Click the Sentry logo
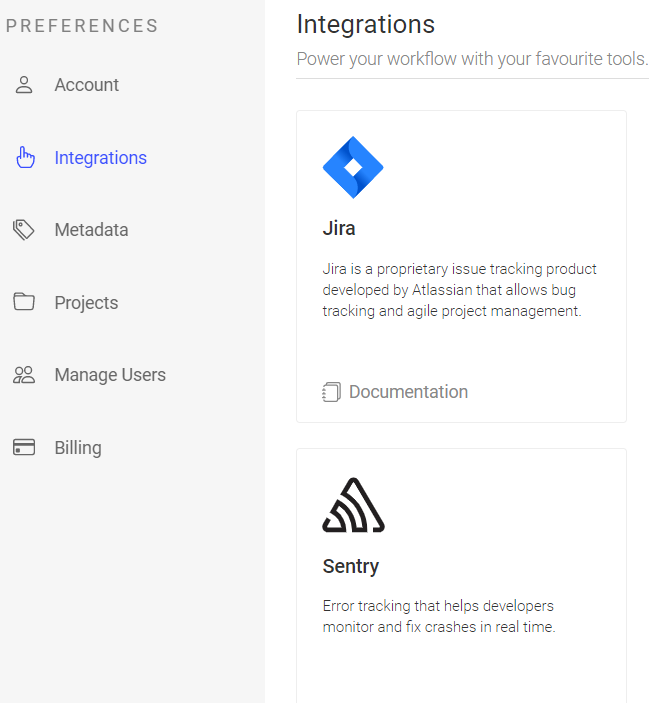The image size is (649, 703). (353, 505)
